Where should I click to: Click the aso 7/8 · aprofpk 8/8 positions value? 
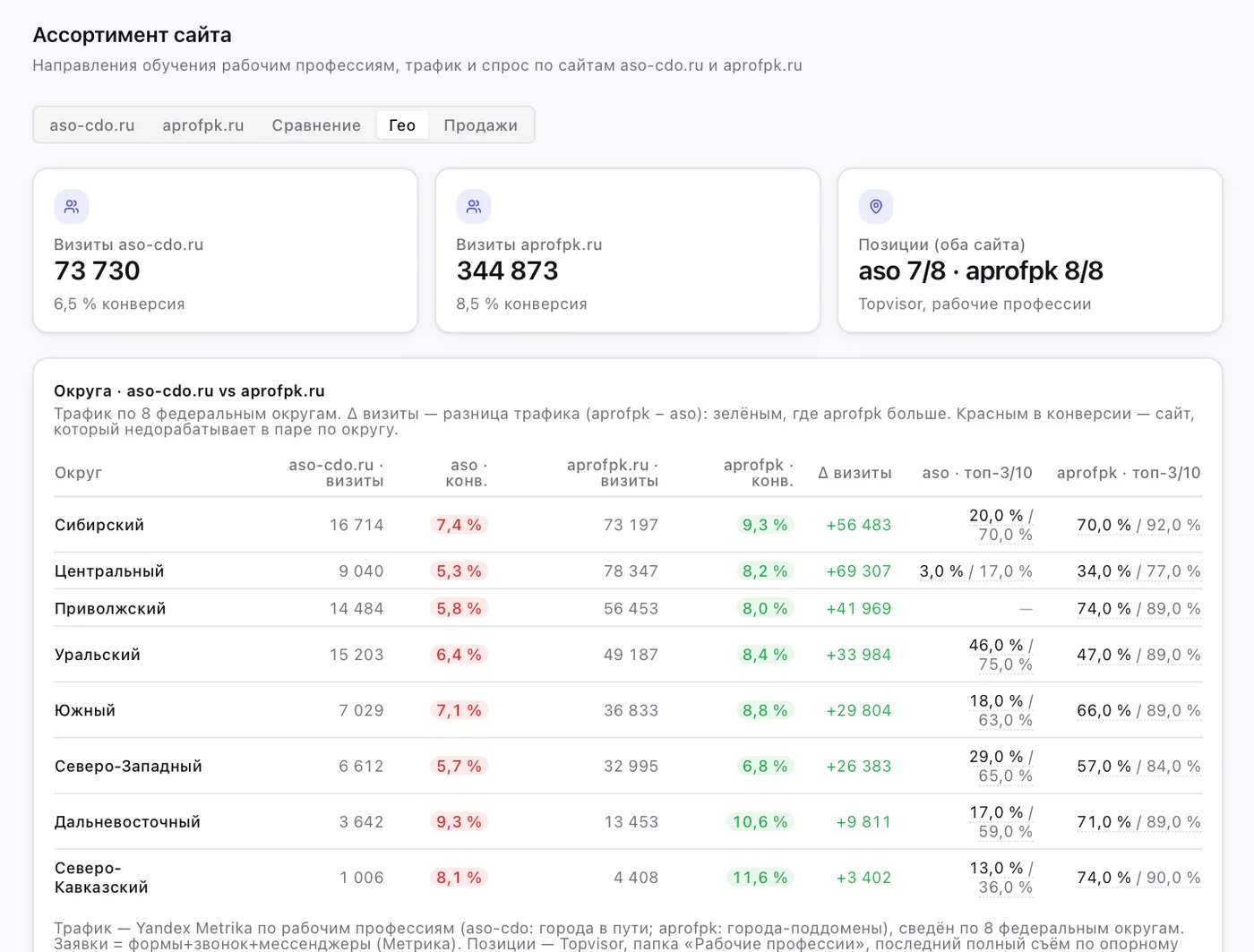coord(981,270)
